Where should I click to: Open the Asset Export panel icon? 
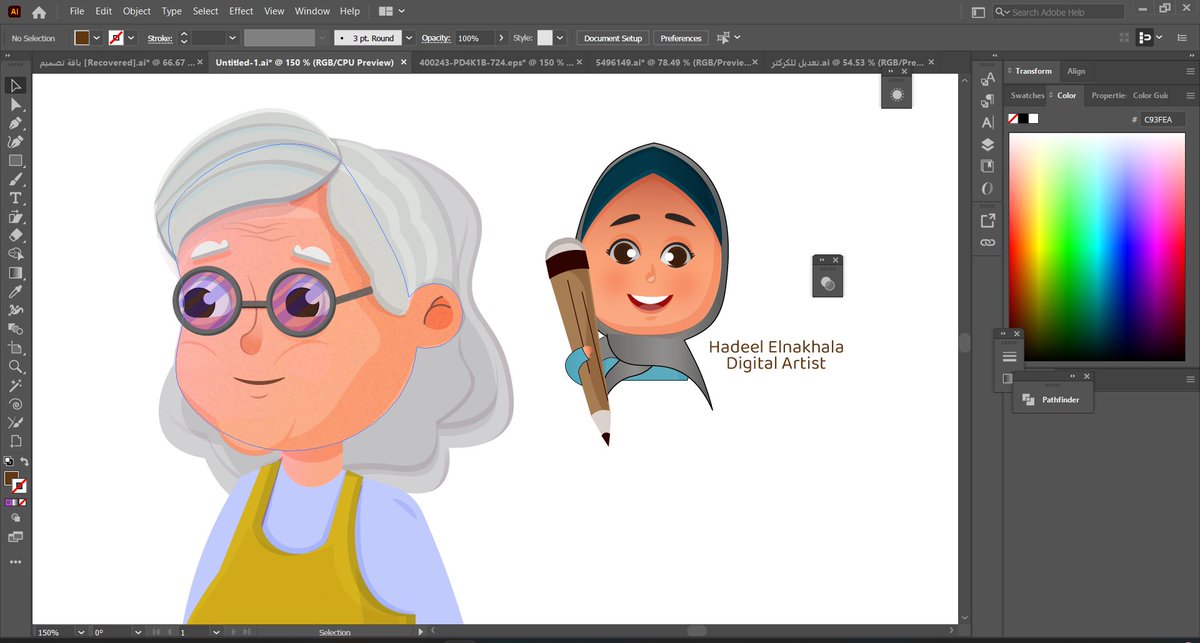pos(987,220)
